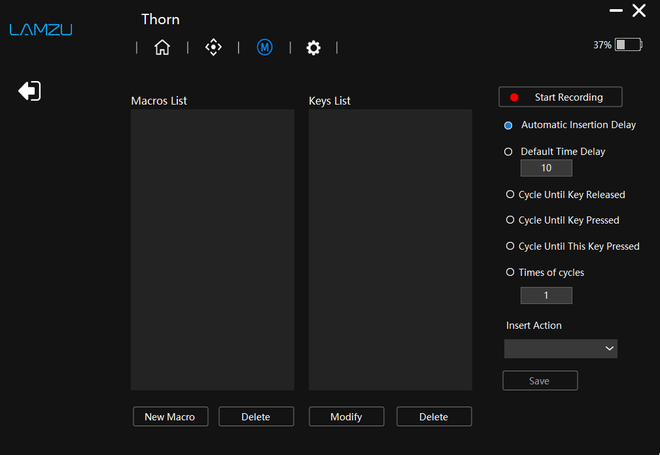Select Cycle Until This Key Pressed
This screenshot has width=660, height=455.
pyautogui.click(x=510, y=246)
